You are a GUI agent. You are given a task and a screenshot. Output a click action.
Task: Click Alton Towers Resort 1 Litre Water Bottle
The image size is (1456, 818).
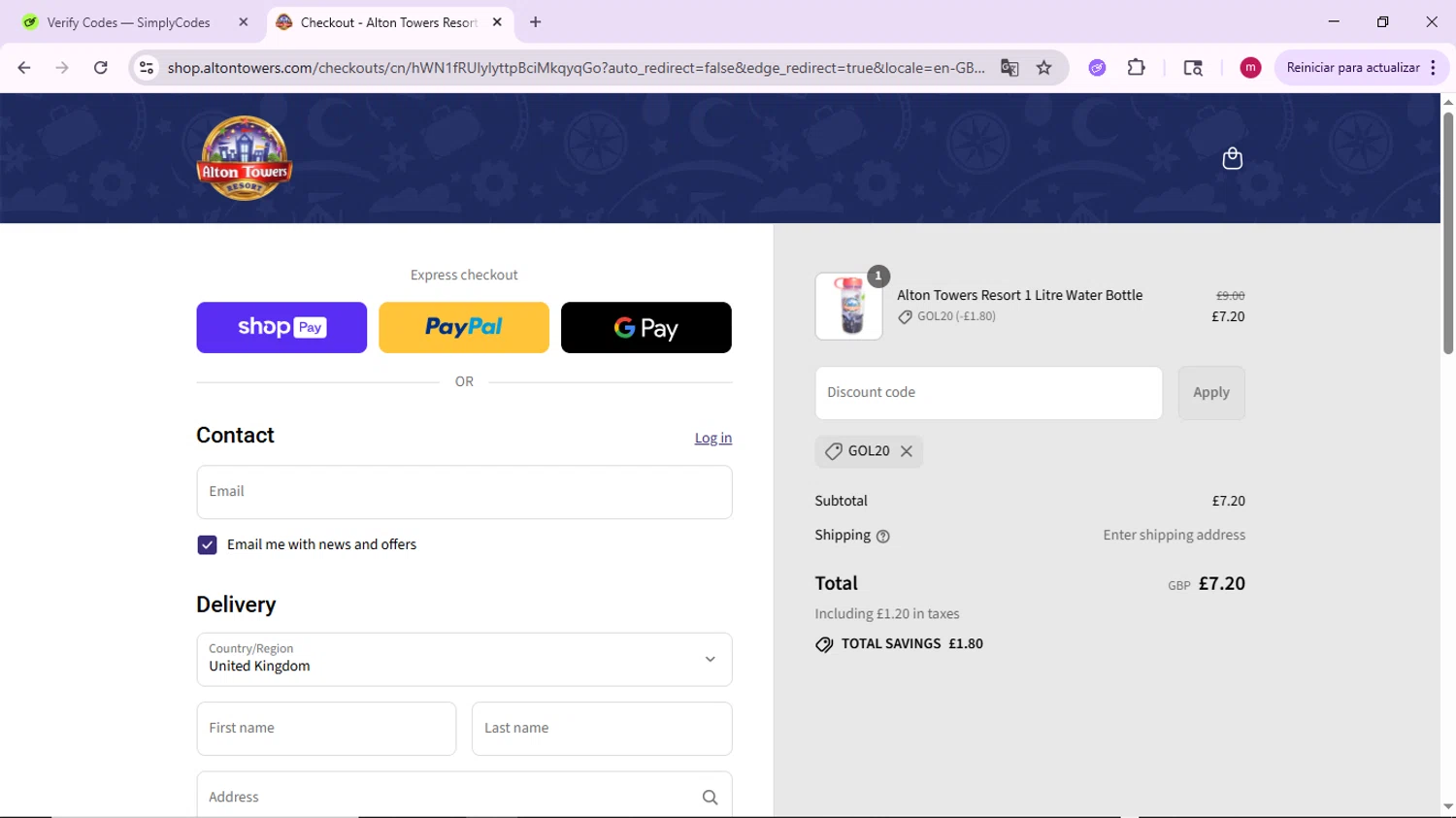(1019, 295)
